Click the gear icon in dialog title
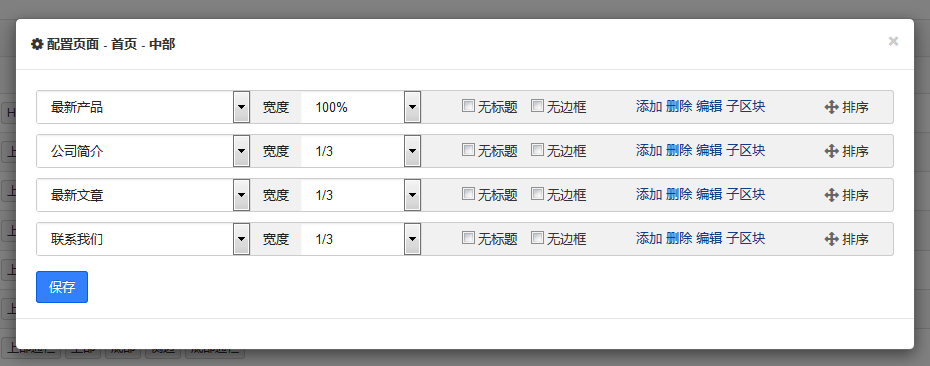 tap(37, 44)
